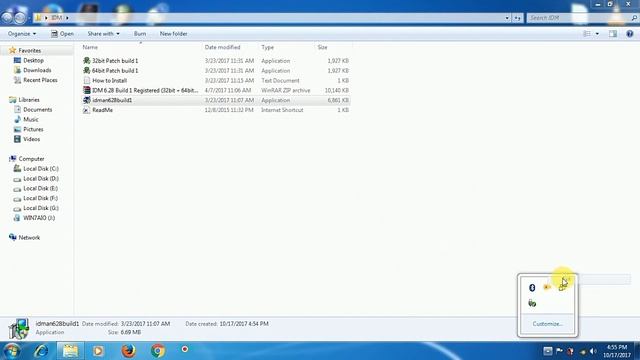The width and height of the screenshot is (640, 360).
Task: Sort by the Name column header
Action: pos(90,47)
